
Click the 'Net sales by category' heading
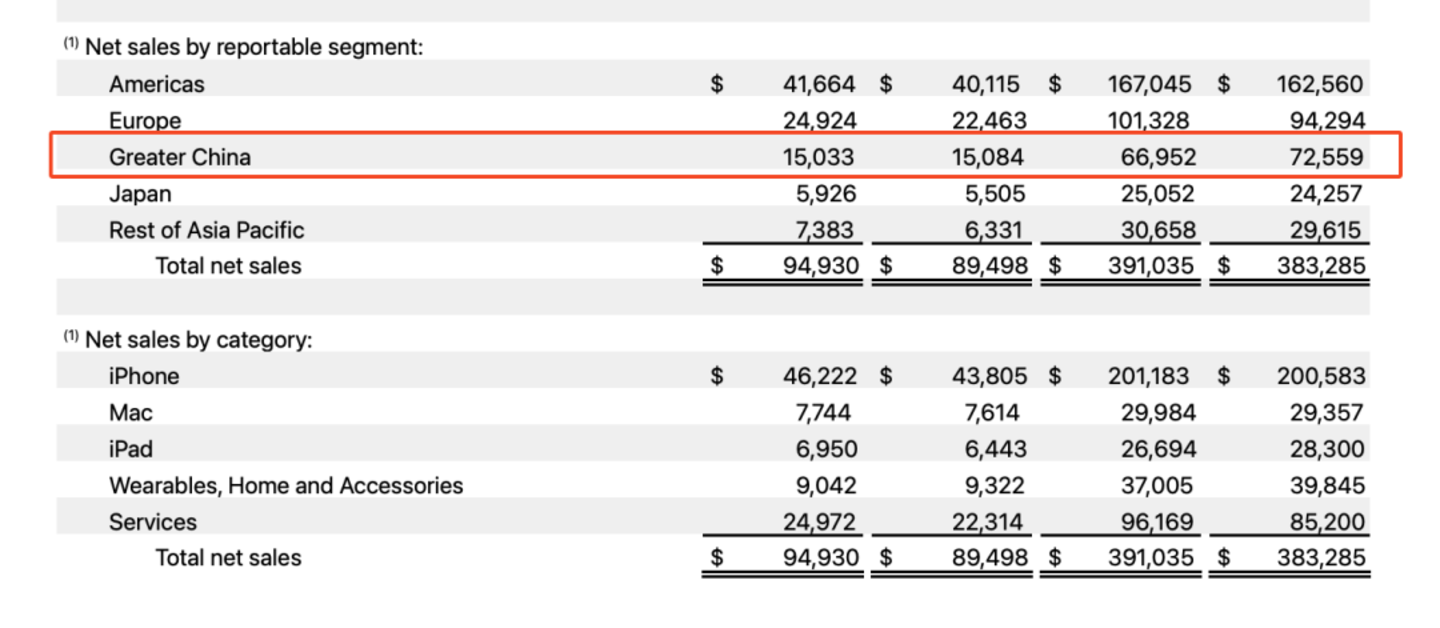coord(198,340)
